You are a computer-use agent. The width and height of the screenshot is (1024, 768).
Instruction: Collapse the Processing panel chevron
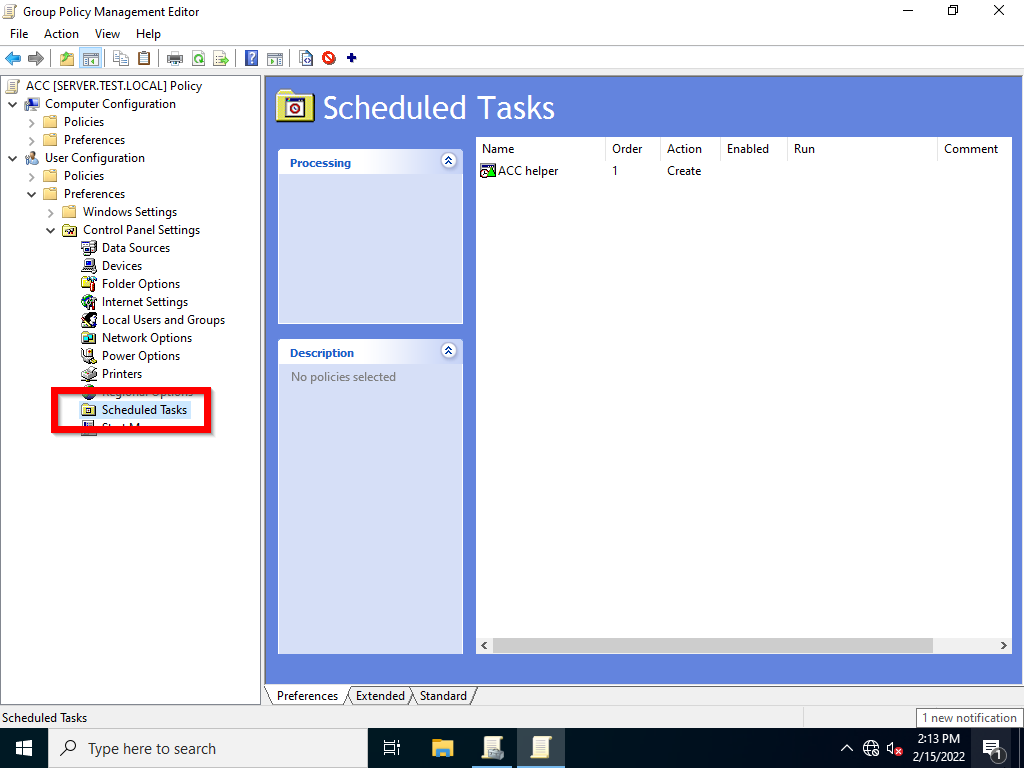[449, 161]
